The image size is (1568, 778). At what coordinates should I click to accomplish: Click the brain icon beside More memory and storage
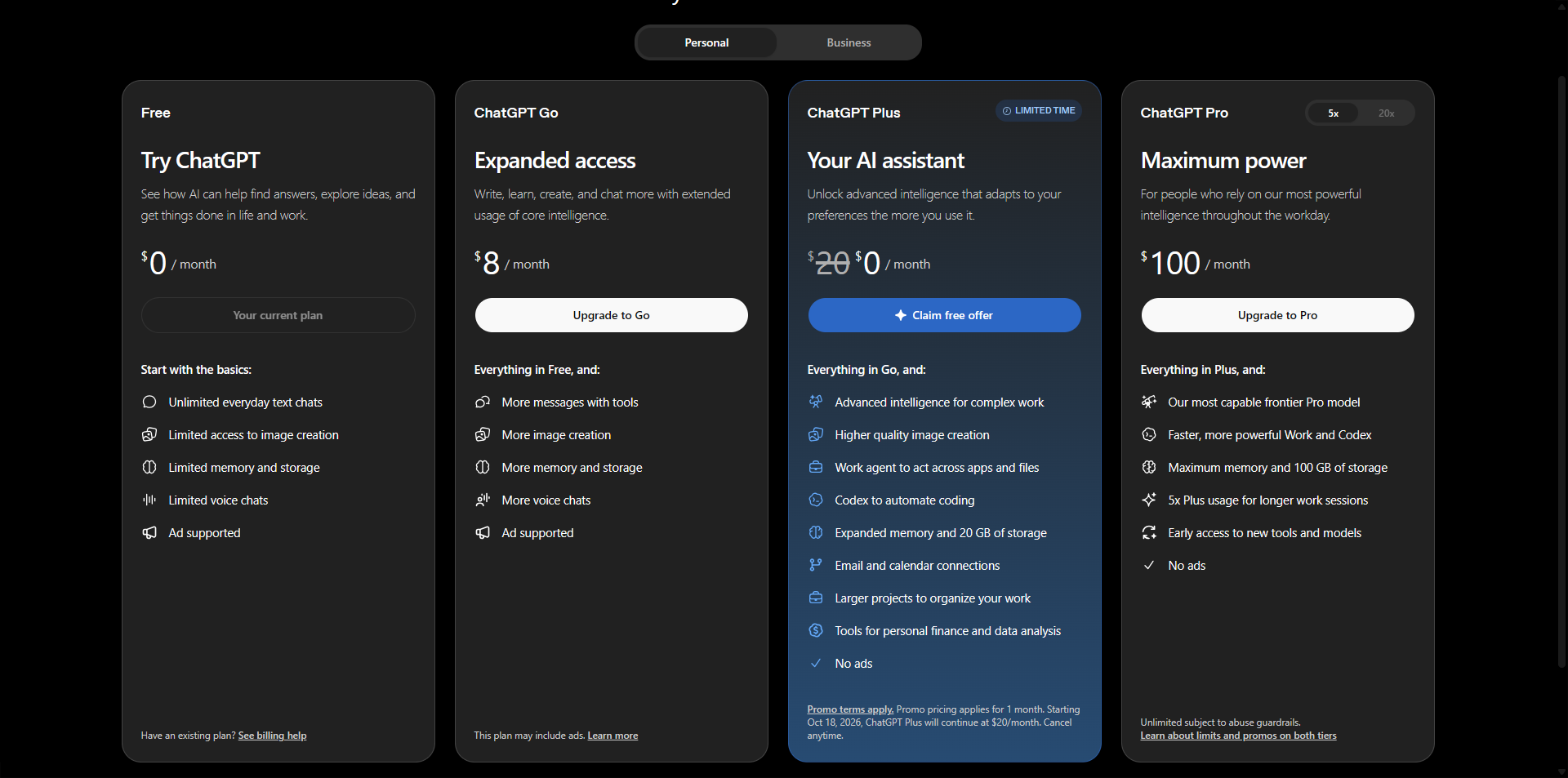[x=483, y=467]
